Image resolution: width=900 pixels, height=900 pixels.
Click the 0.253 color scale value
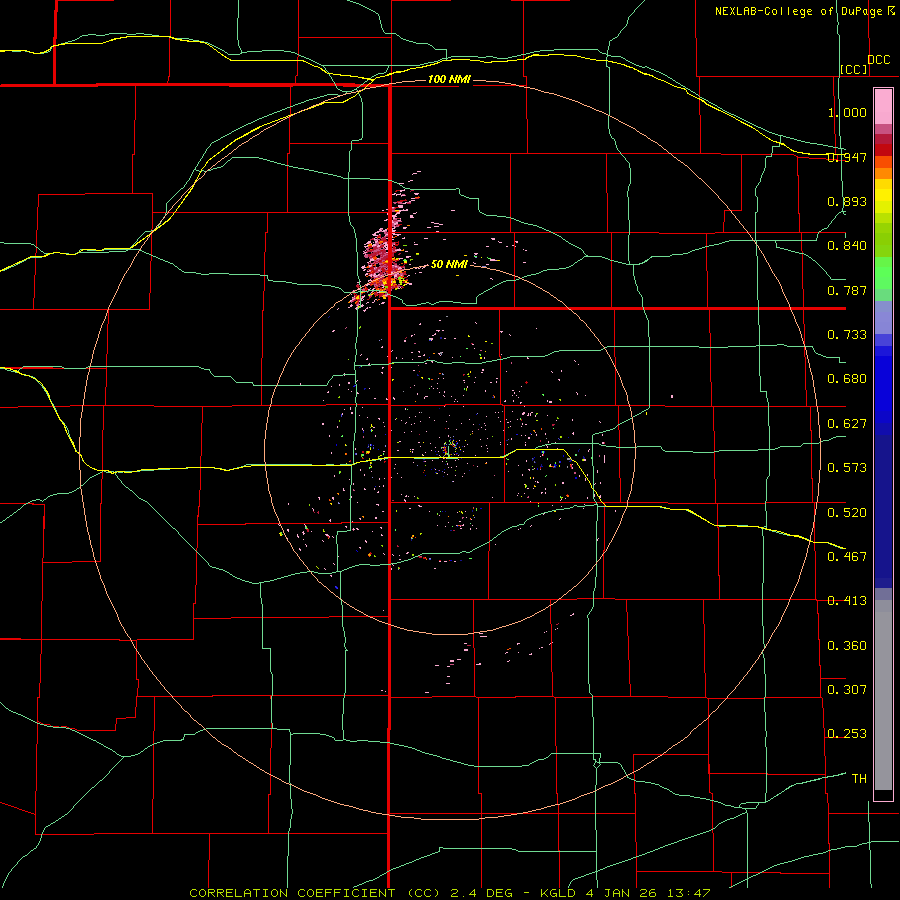click(x=847, y=734)
